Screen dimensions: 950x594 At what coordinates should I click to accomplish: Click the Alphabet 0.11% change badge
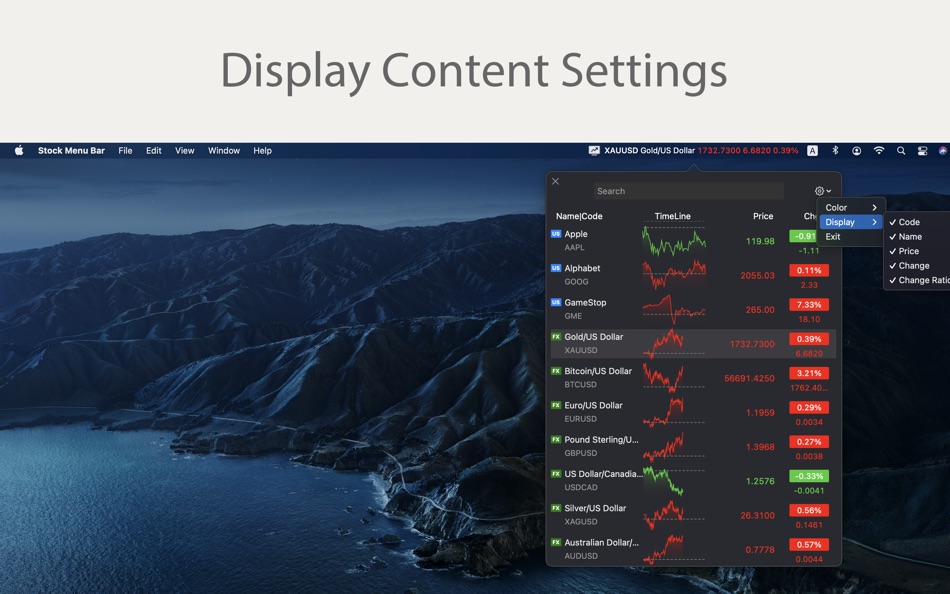[809, 270]
